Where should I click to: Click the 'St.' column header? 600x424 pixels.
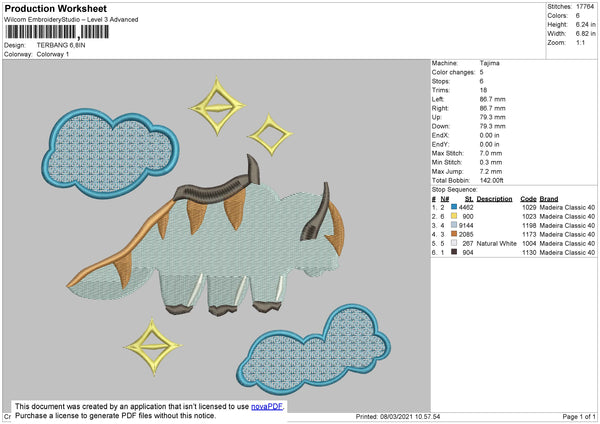click(x=469, y=199)
